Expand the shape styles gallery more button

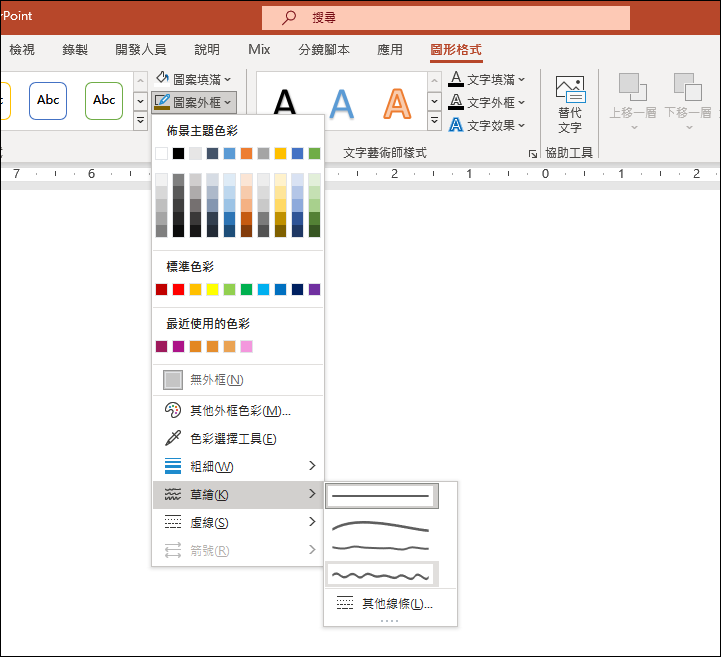click(x=140, y=121)
